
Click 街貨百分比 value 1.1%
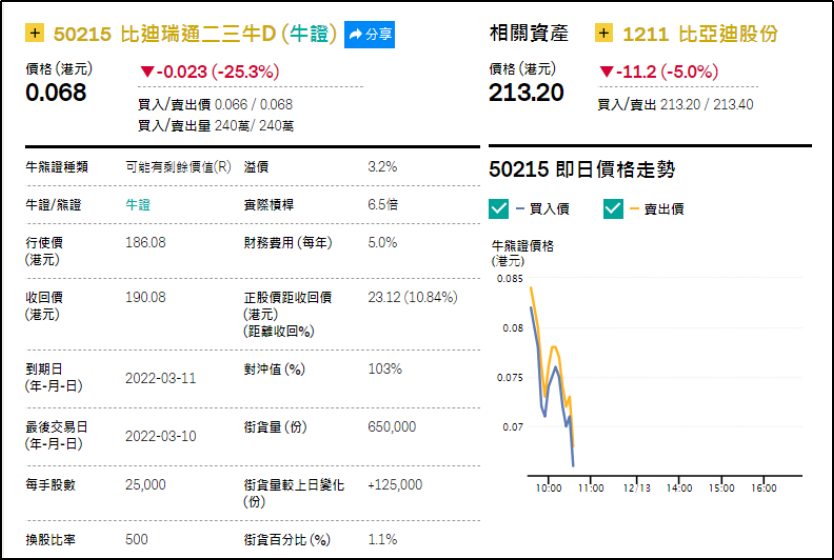point(382,539)
